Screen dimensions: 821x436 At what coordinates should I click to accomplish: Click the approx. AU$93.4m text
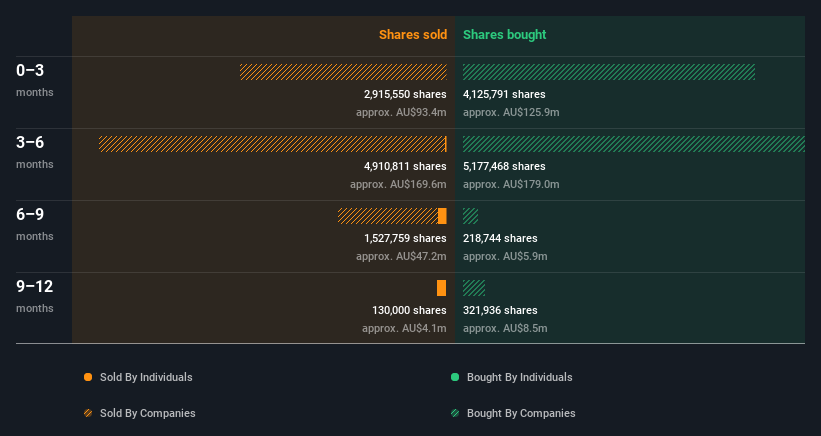(x=401, y=113)
